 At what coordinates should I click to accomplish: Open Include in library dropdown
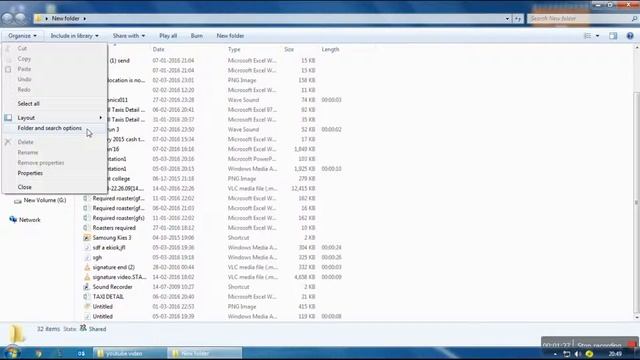pos(74,36)
